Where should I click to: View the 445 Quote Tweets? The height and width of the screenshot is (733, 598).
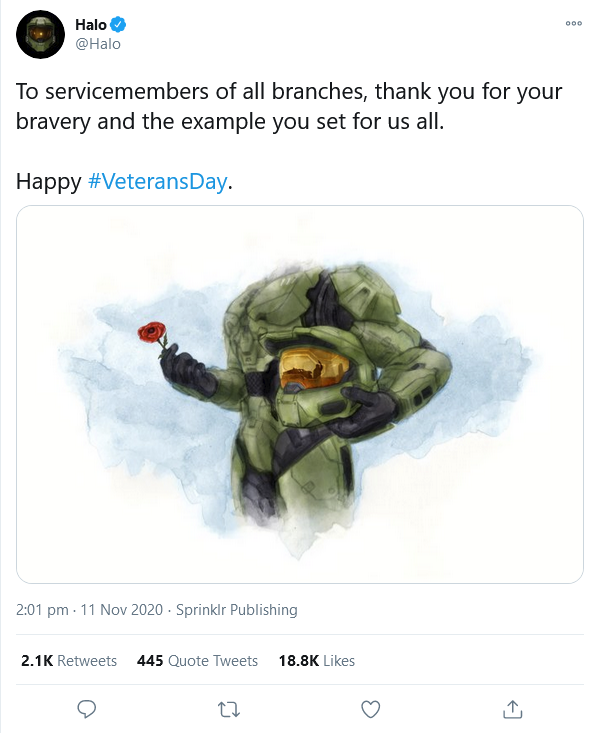tap(197, 661)
